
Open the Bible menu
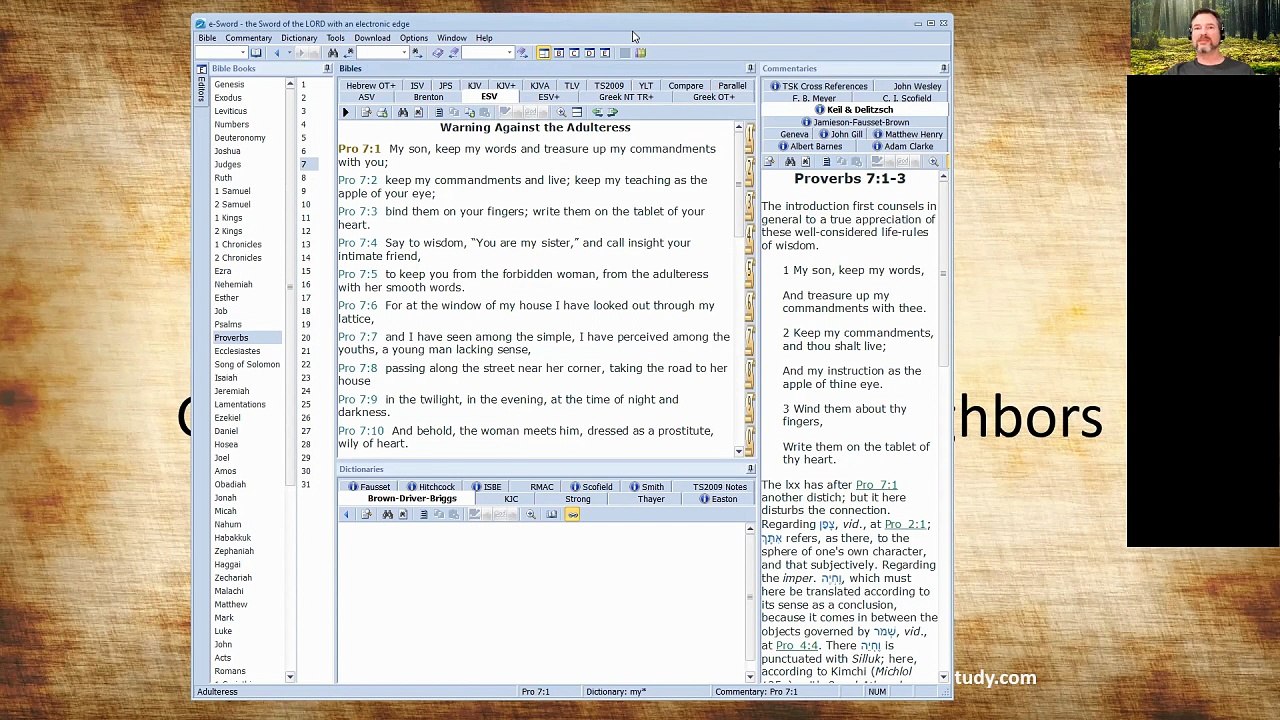point(207,38)
